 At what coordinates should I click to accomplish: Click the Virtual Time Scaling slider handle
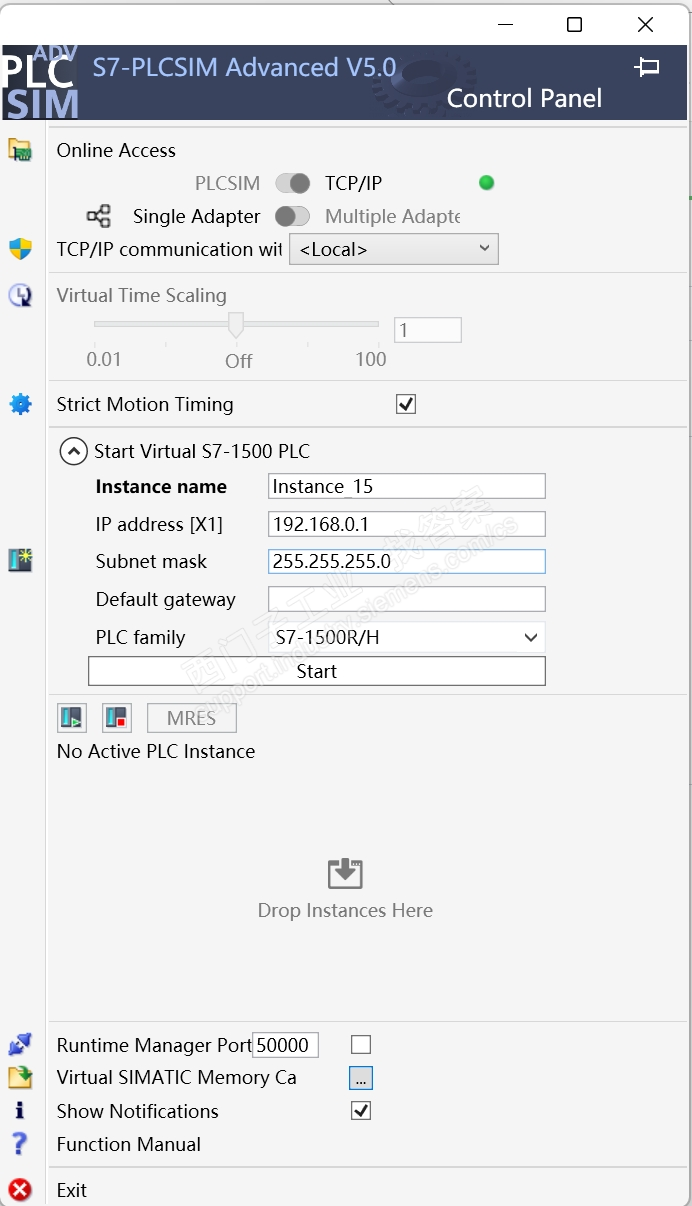point(236,326)
